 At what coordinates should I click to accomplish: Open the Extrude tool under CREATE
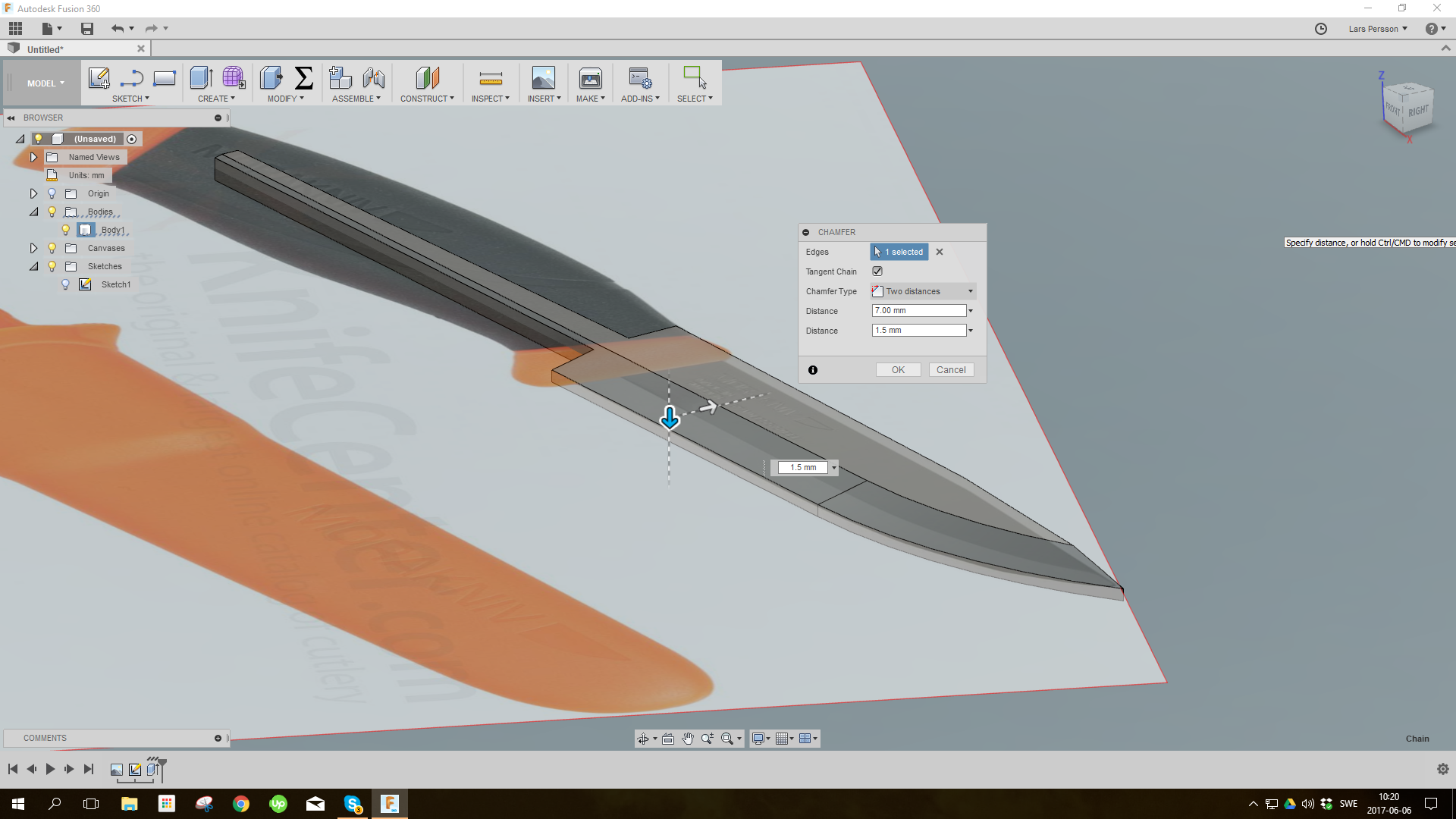(x=201, y=77)
